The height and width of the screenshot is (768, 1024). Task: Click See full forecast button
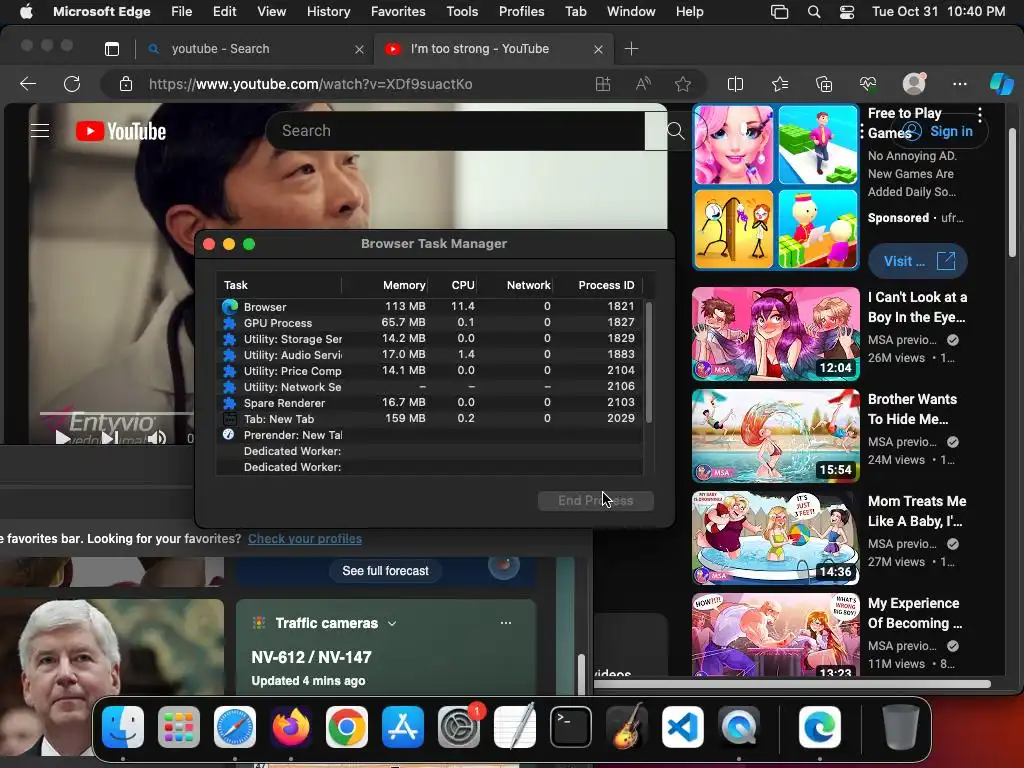pos(385,571)
